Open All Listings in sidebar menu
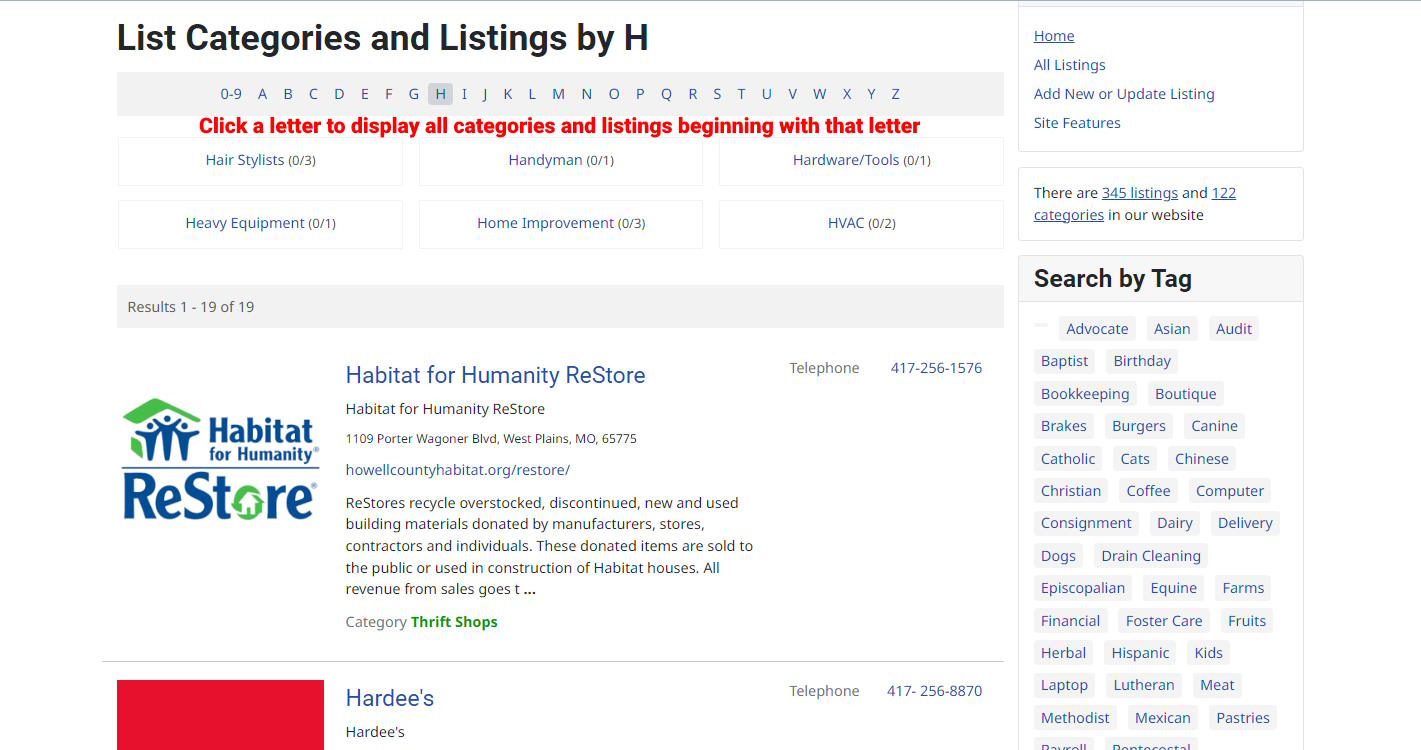This screenshot has width=1421, height=750. pyautogui.click(x=1069, y=65)
